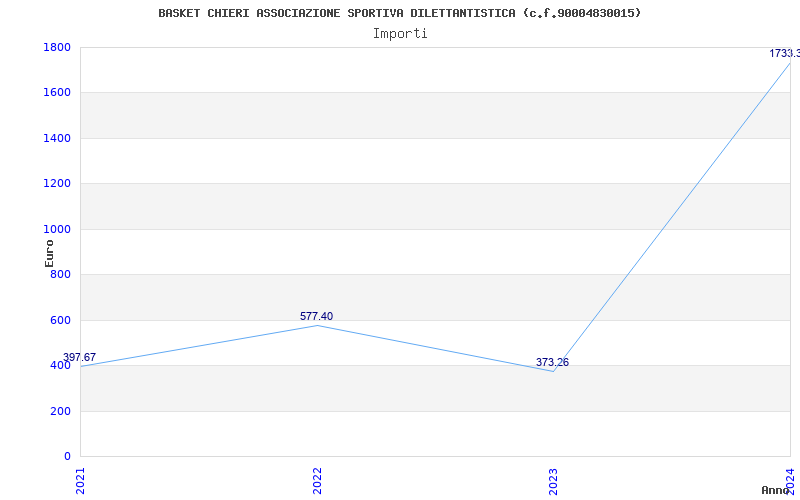Click the 373.26 data label

point(553,362)
